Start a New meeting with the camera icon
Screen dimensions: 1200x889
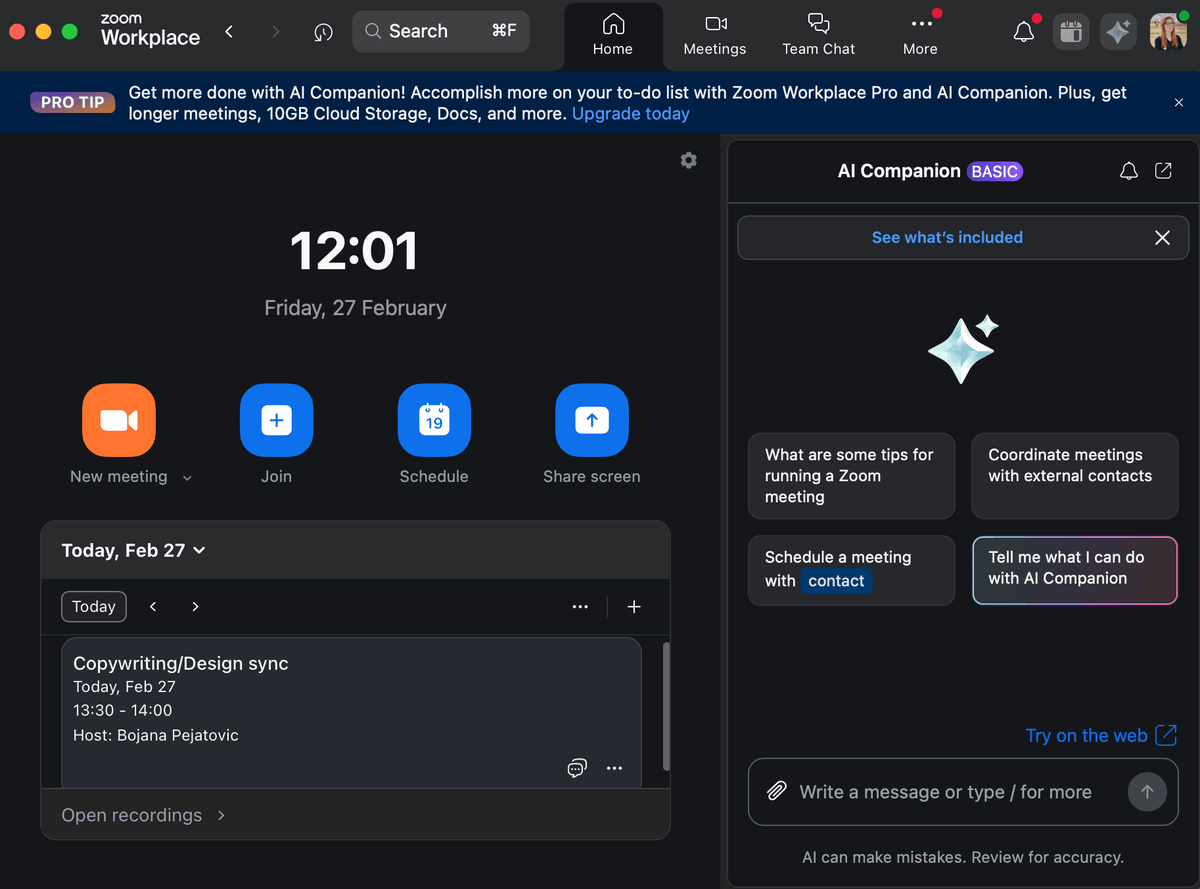coord(118,420)
